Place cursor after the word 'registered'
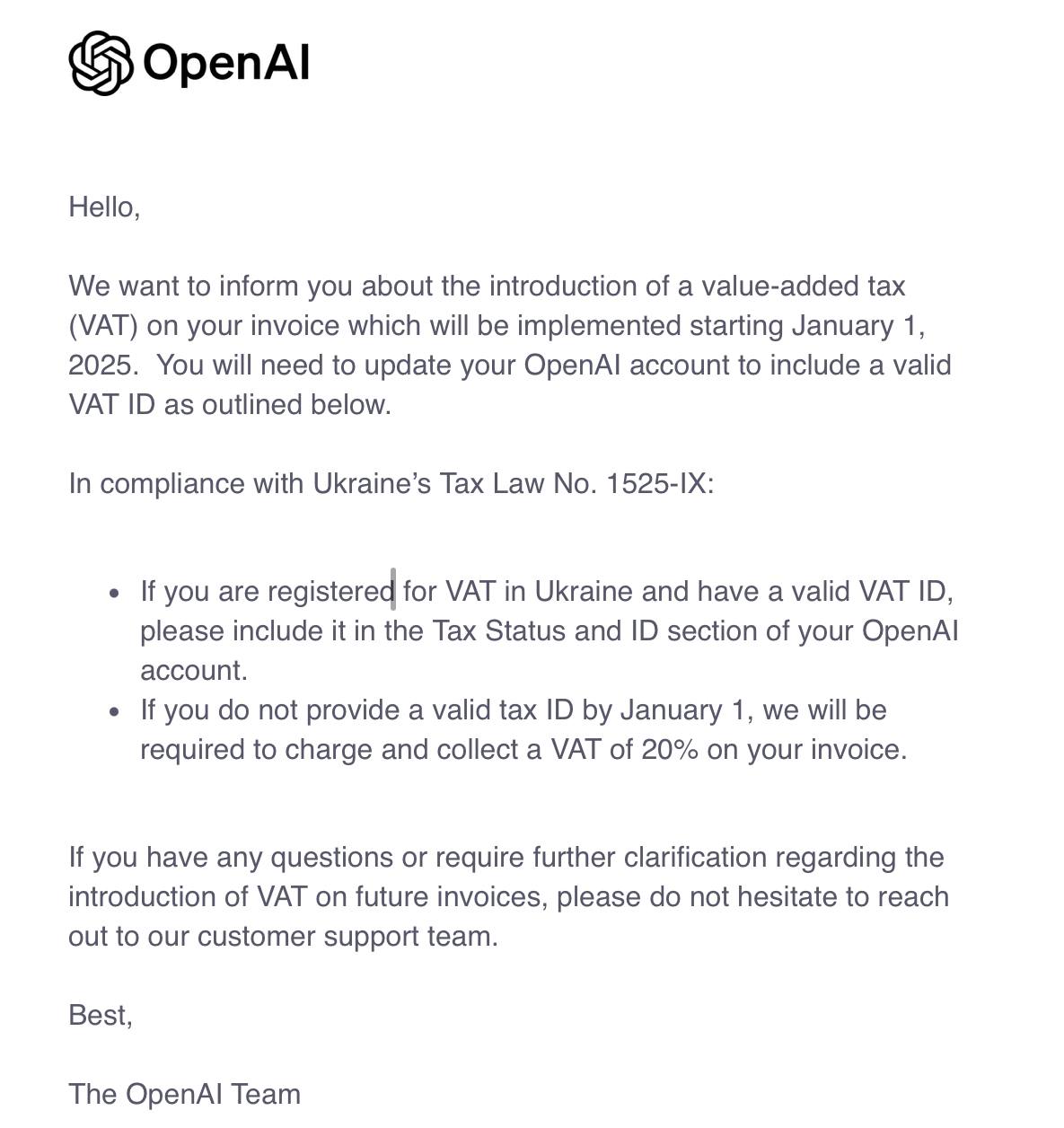 (395, 591)
